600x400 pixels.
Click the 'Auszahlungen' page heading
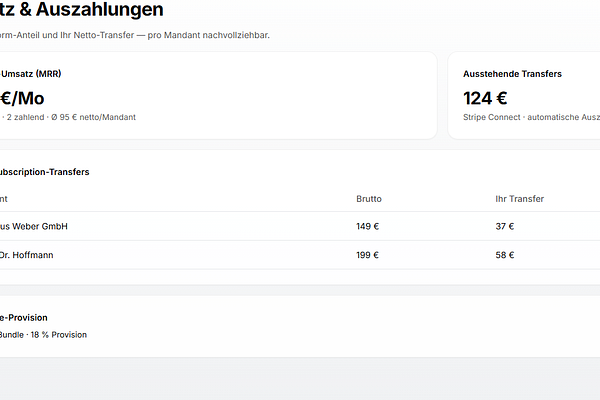pos(99,9)
